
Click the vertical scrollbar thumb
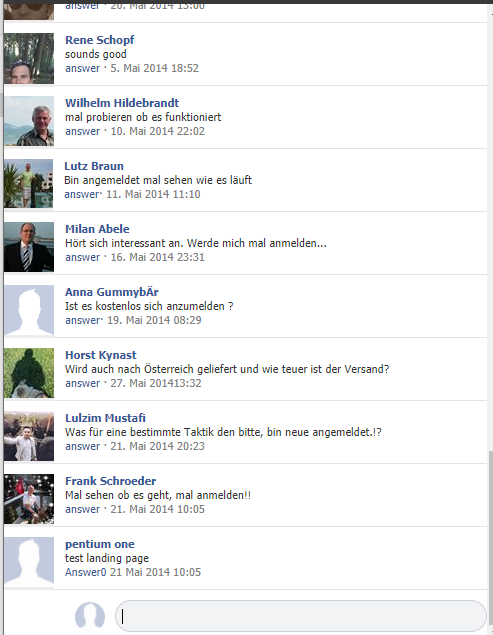[491, 541]
